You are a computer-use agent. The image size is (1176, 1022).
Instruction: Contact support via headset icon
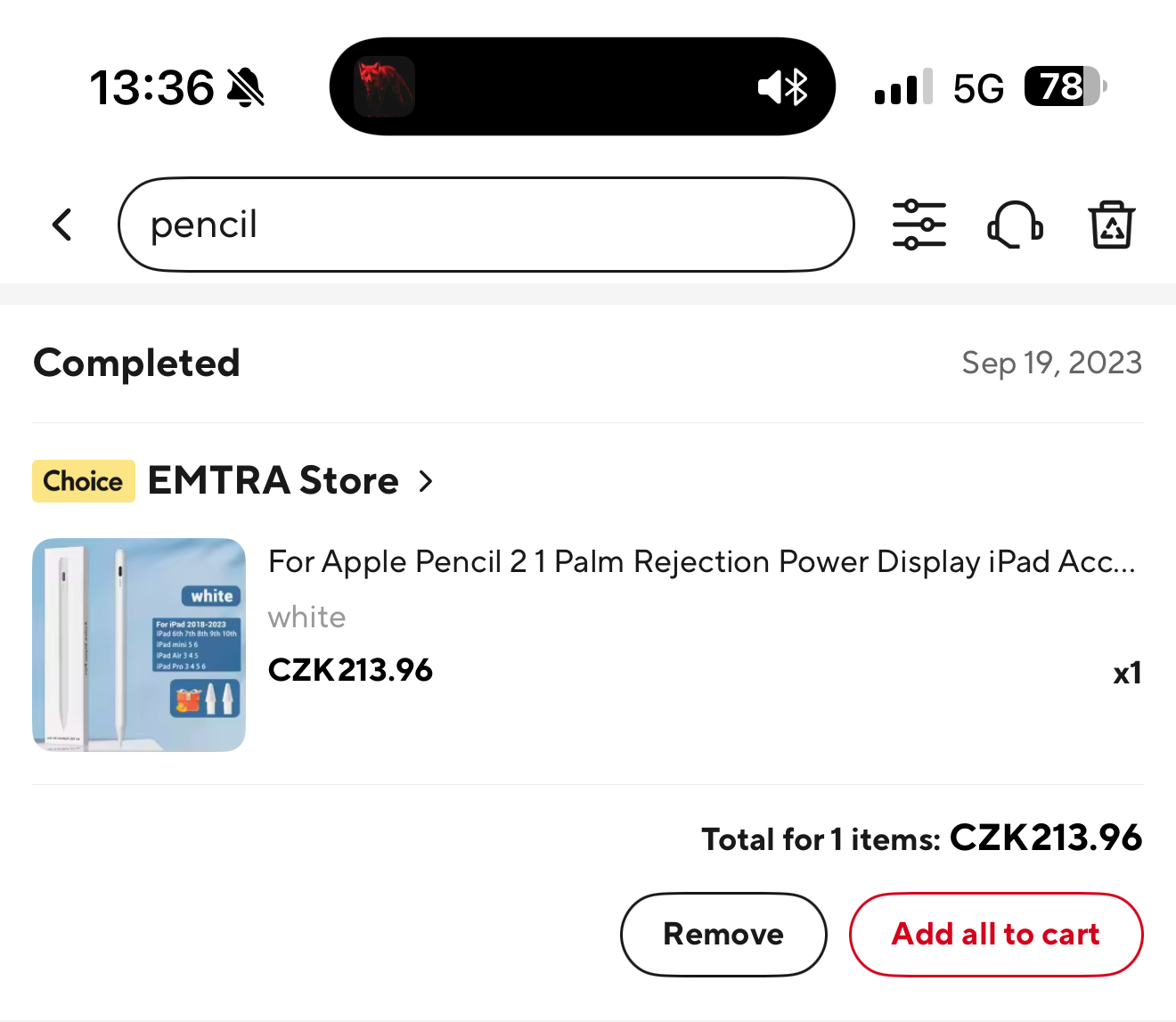1015,225
